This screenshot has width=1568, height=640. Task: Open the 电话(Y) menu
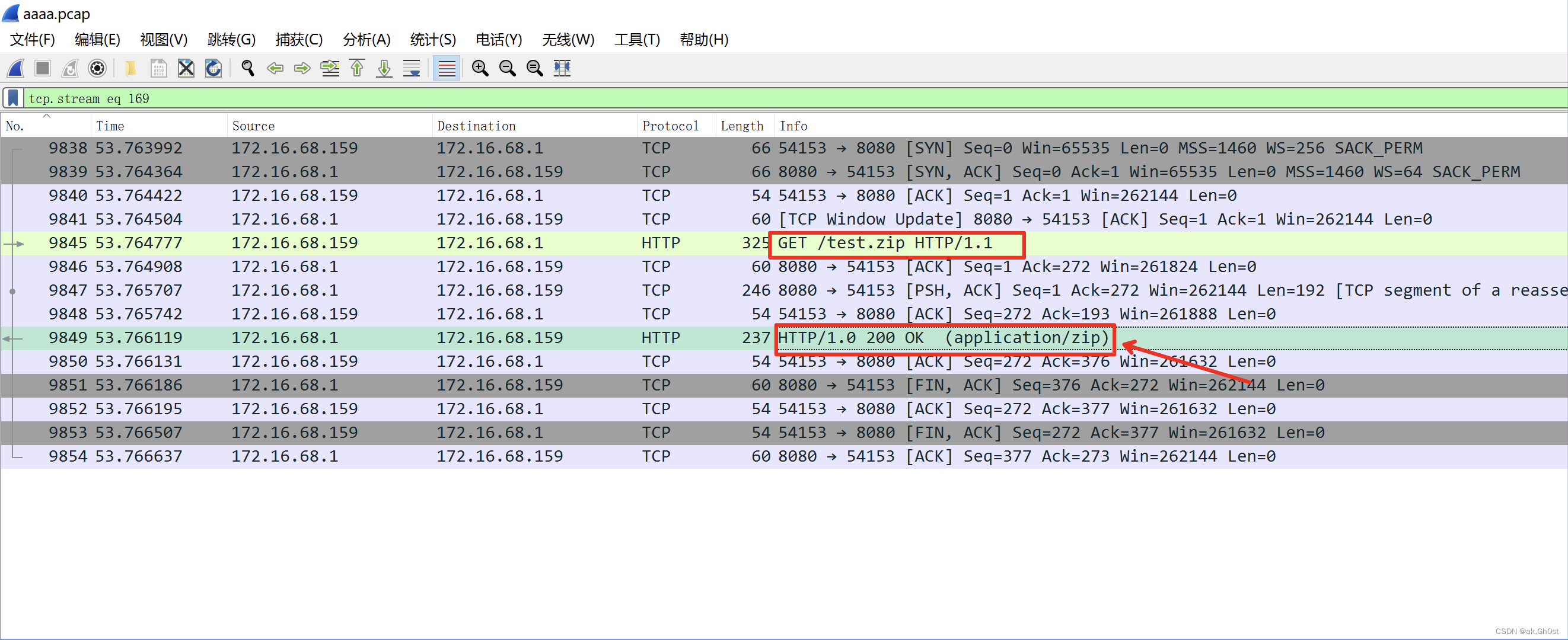click(499, 40)
